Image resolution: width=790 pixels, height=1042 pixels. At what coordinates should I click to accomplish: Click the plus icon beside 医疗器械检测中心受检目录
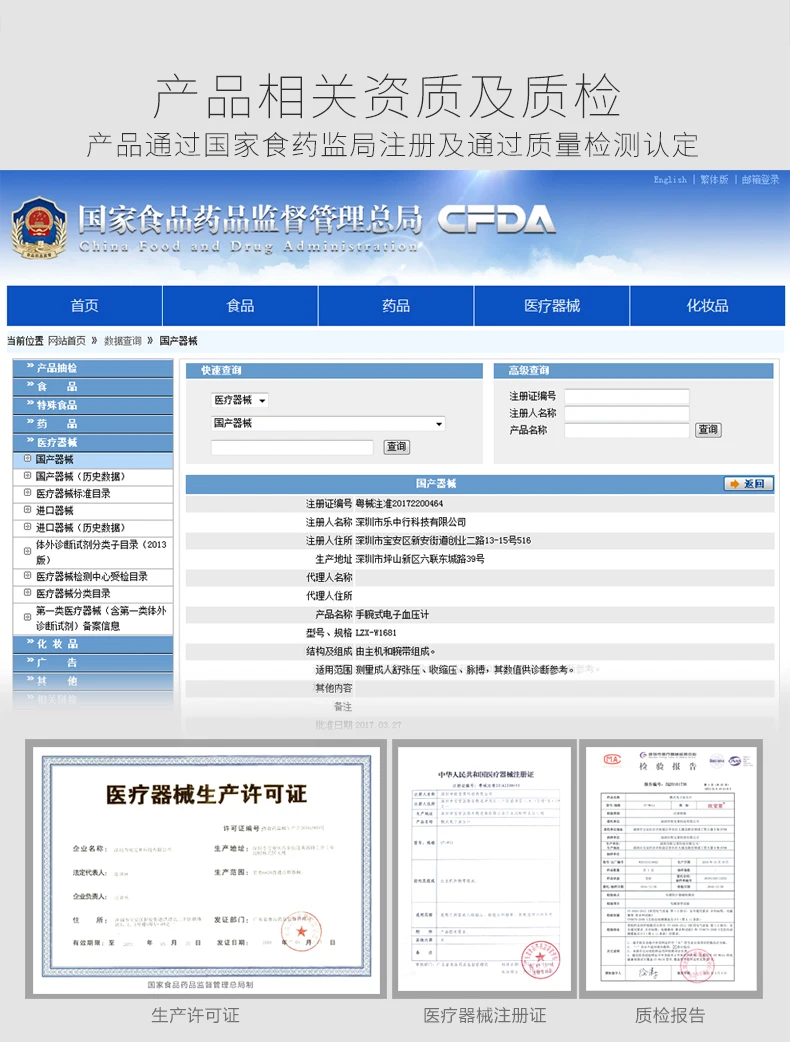(x=27, y=576)
